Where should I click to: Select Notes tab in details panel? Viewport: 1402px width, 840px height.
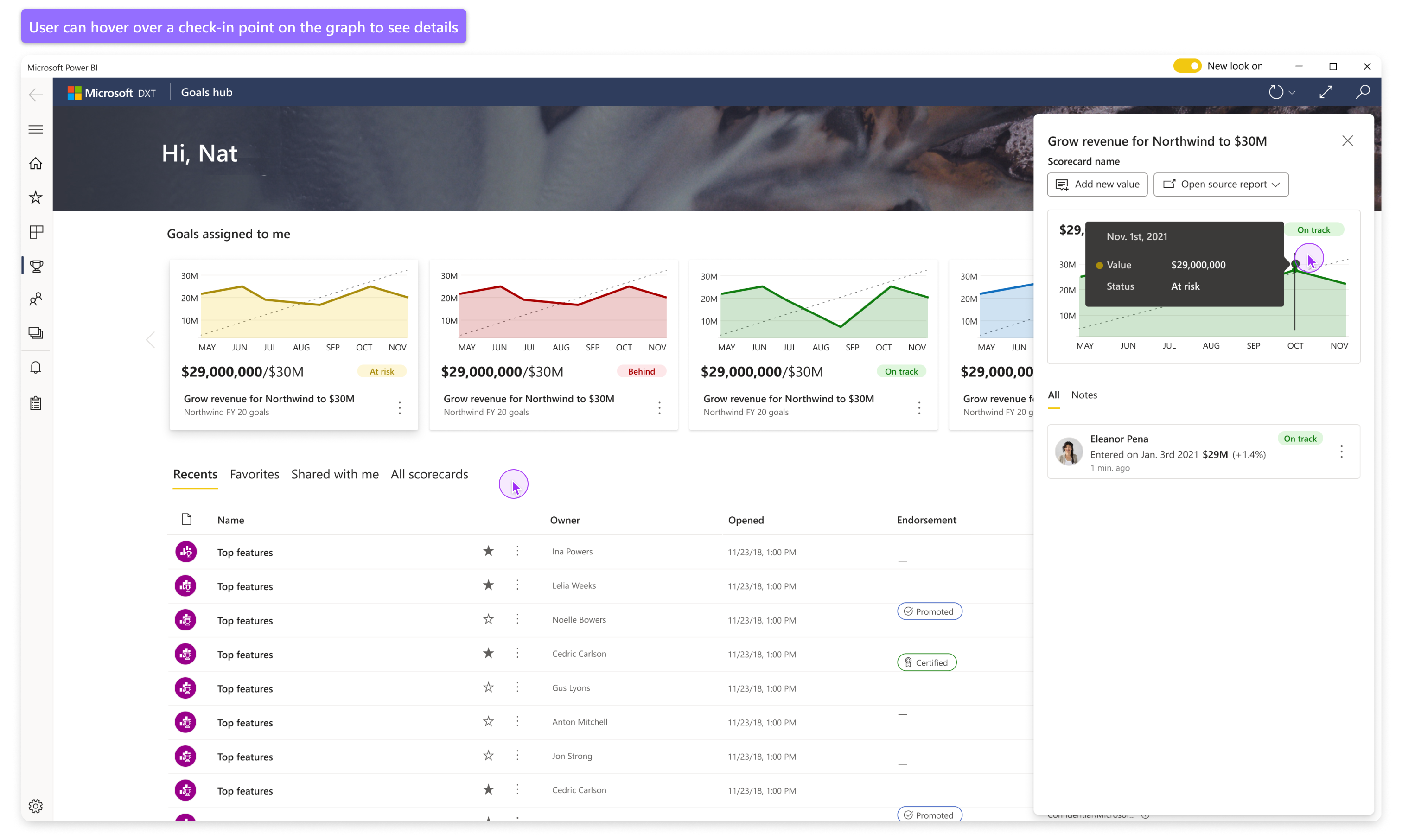[x=1084, y=395]
